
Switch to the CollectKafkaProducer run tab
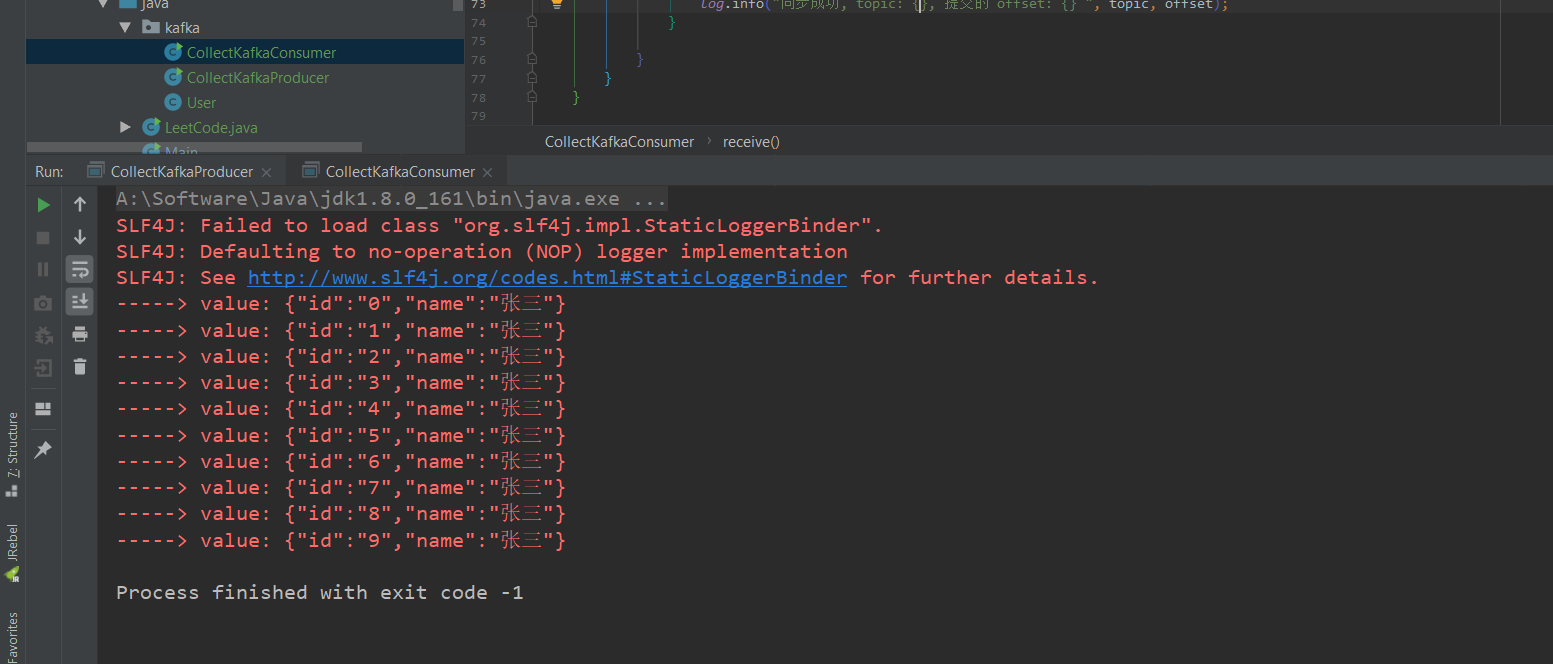(x=180, y=171)
